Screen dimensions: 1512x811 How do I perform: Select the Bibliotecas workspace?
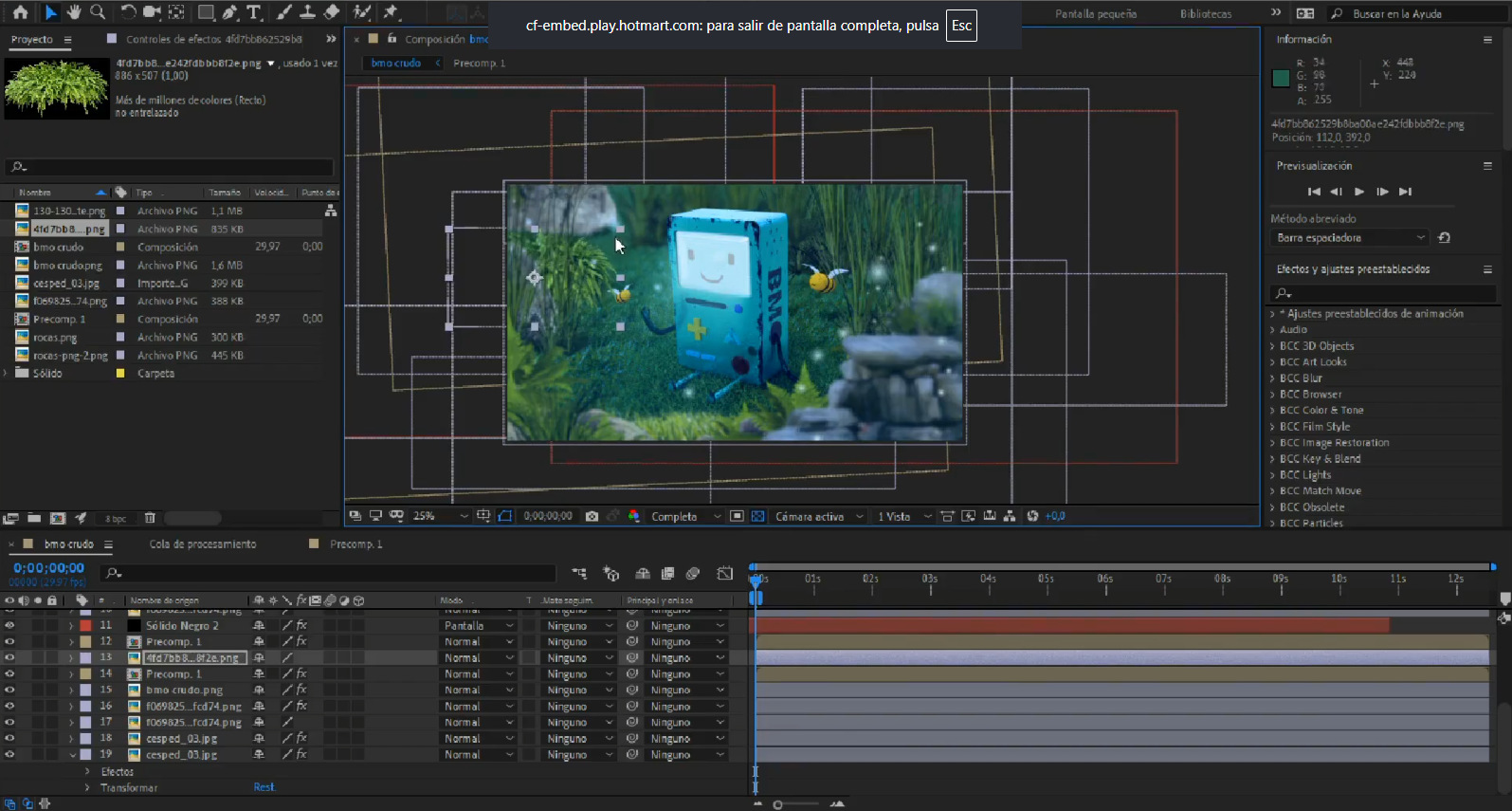point(1206,14)
